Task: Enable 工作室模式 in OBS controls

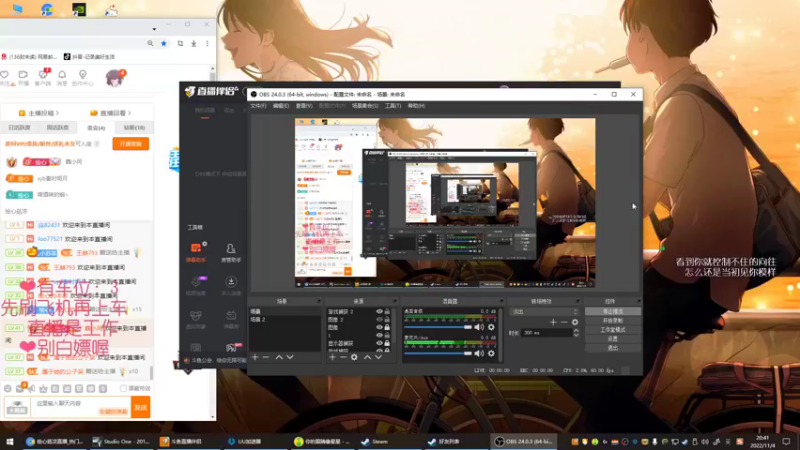Action: tap(612, 330)
